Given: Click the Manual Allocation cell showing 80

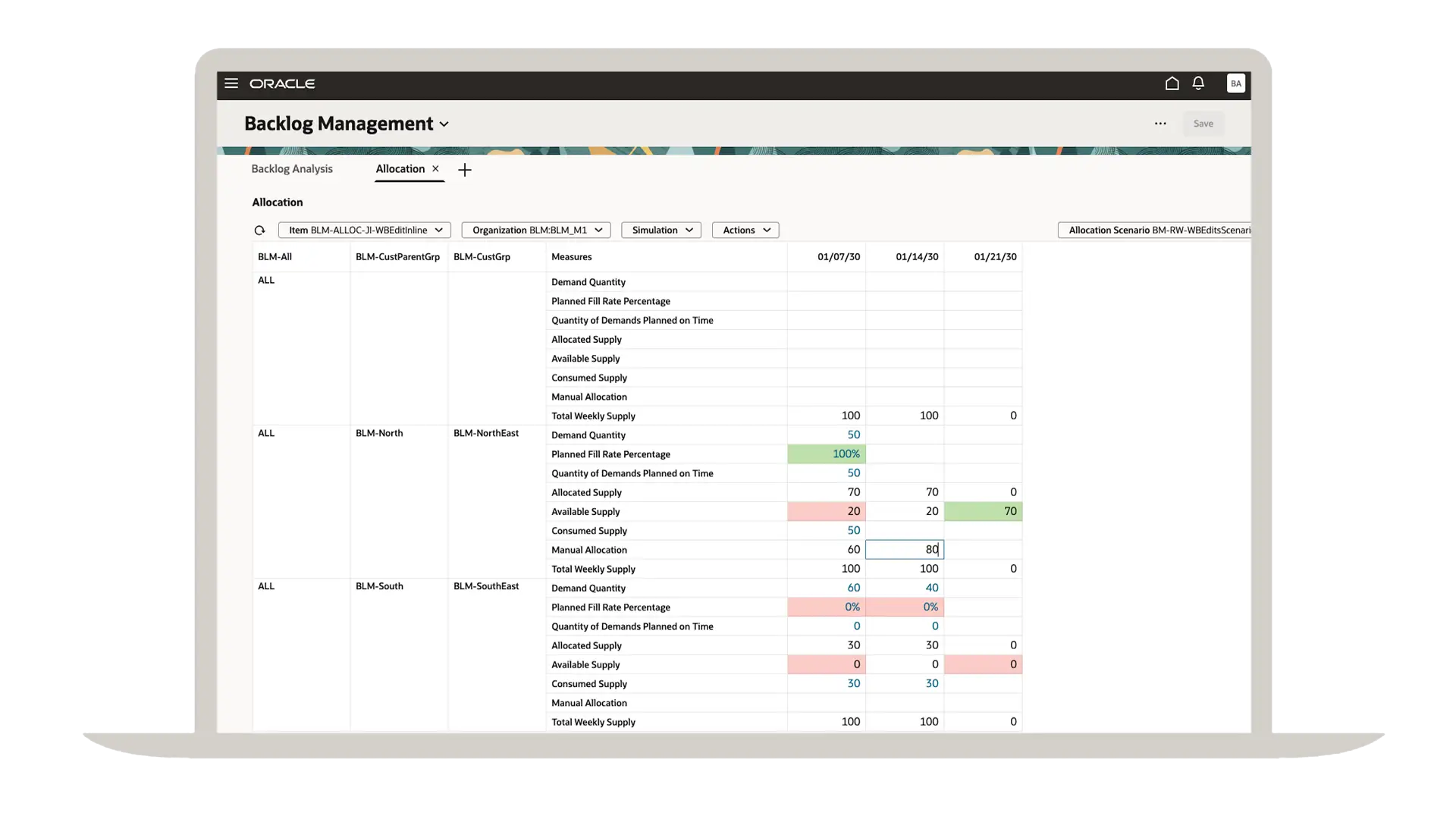Looking at the screenshot, I should tap(904, 549).
